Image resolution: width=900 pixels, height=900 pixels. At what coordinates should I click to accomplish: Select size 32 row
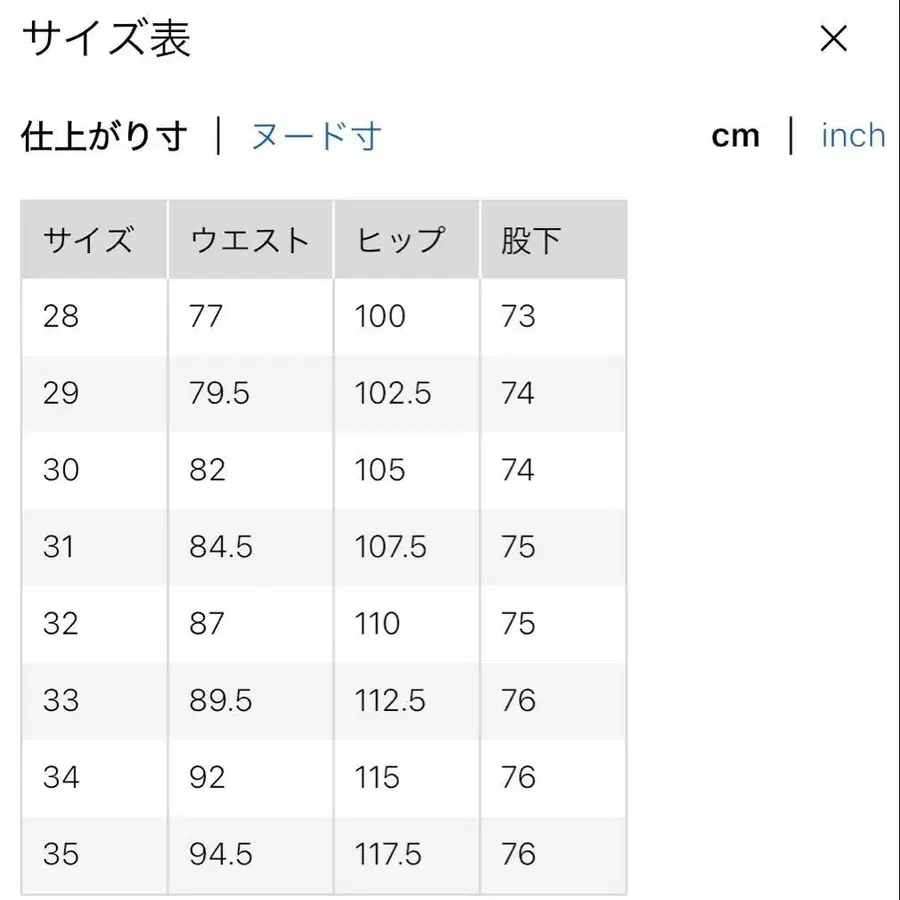pos(62,624)
